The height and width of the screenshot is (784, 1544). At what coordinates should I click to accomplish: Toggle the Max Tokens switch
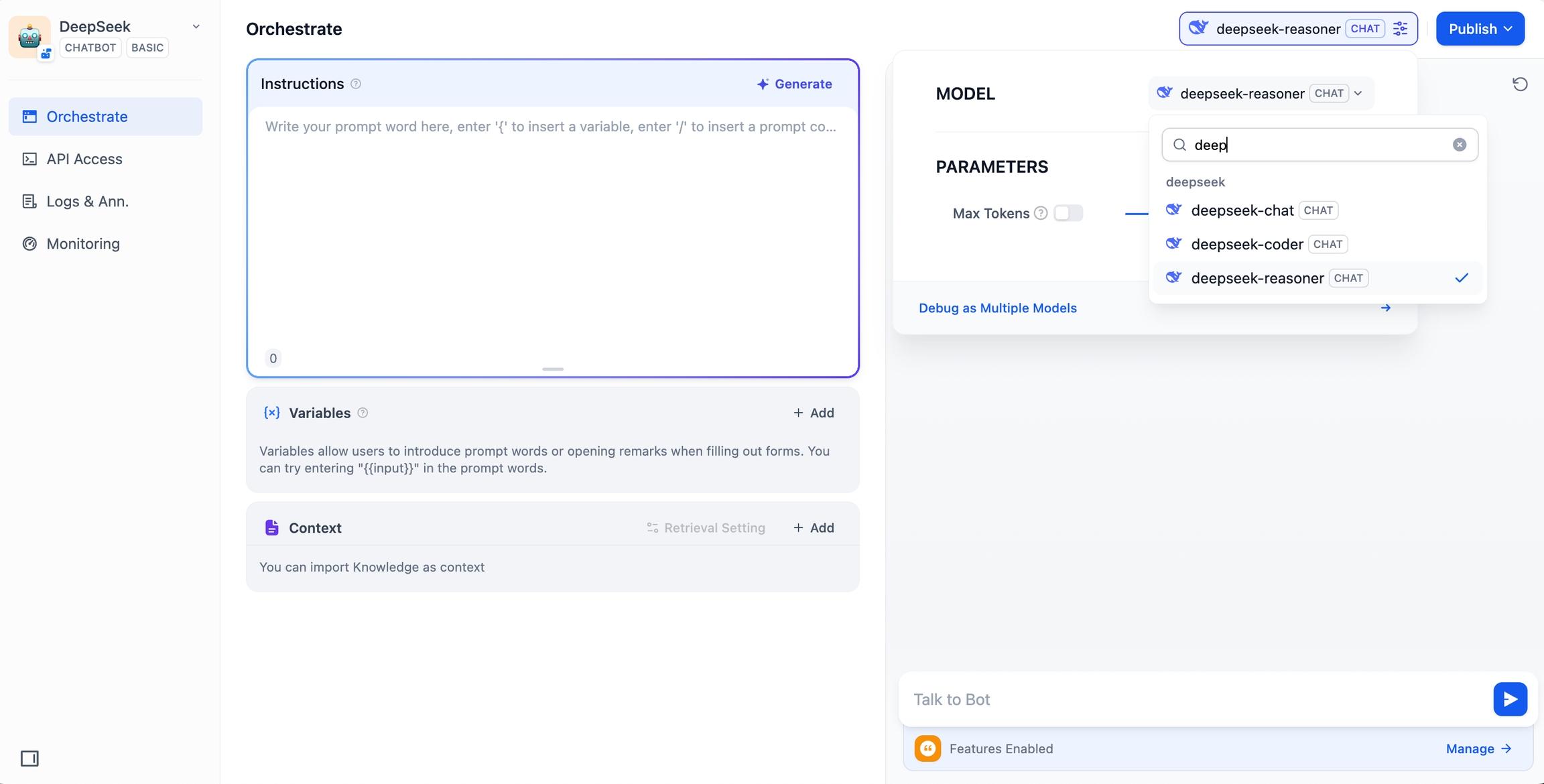pos(1068,213)
